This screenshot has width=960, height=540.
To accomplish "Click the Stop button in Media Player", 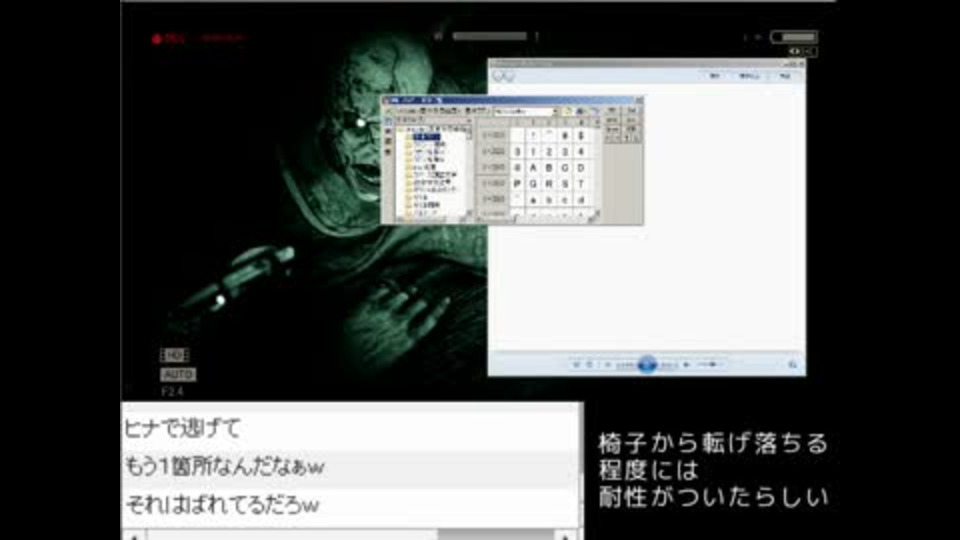I will click(607, 365).
